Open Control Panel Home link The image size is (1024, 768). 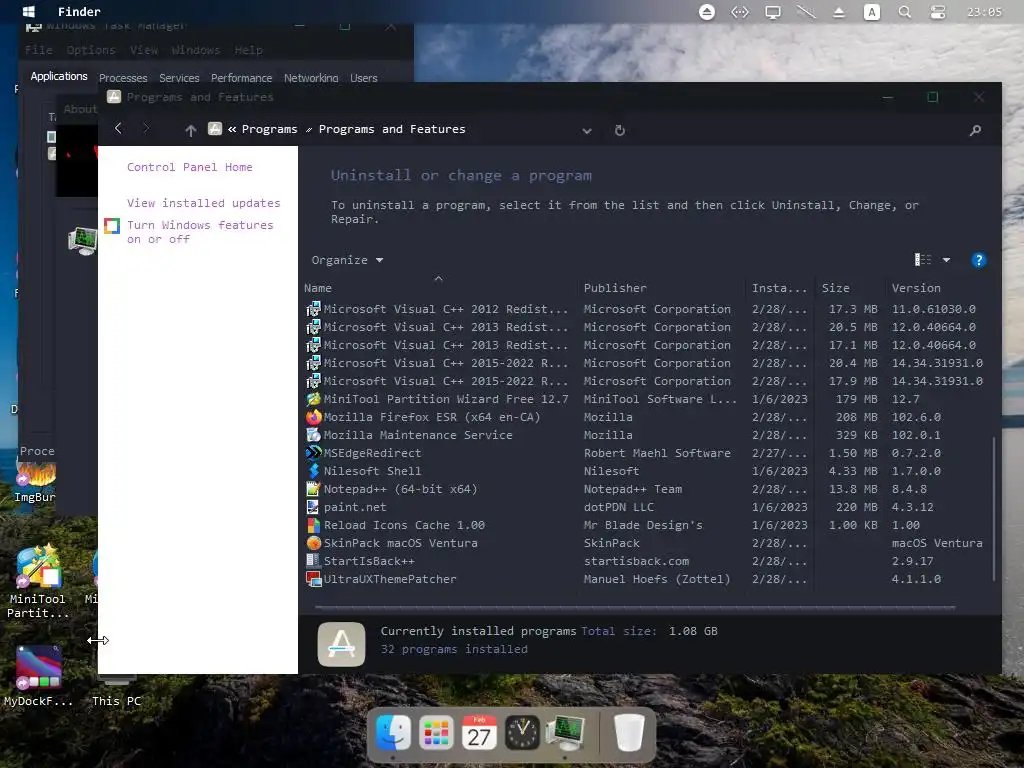189,167
